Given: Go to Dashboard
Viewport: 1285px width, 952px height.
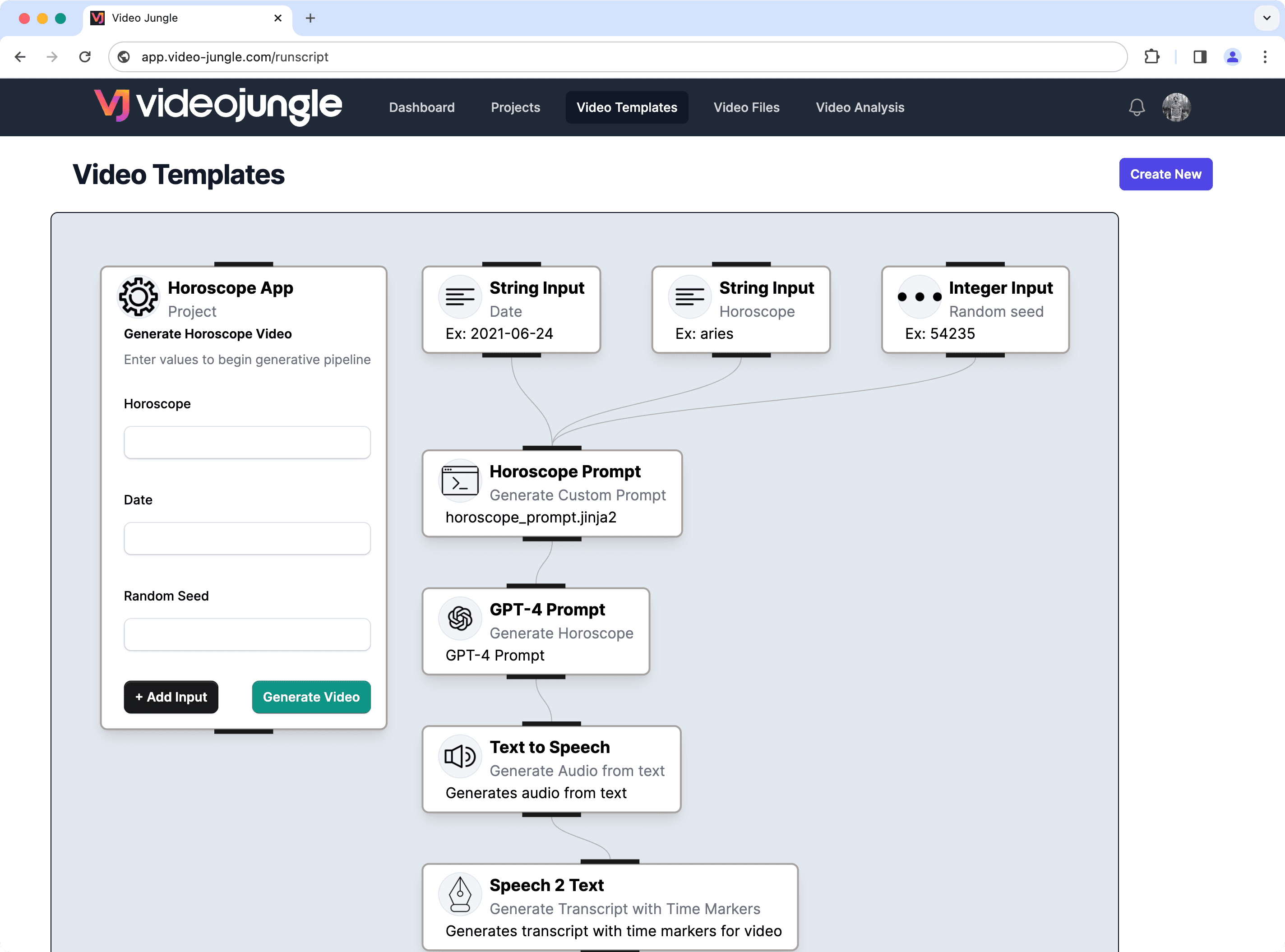Looking at the screenshot, I should [422, 107].
